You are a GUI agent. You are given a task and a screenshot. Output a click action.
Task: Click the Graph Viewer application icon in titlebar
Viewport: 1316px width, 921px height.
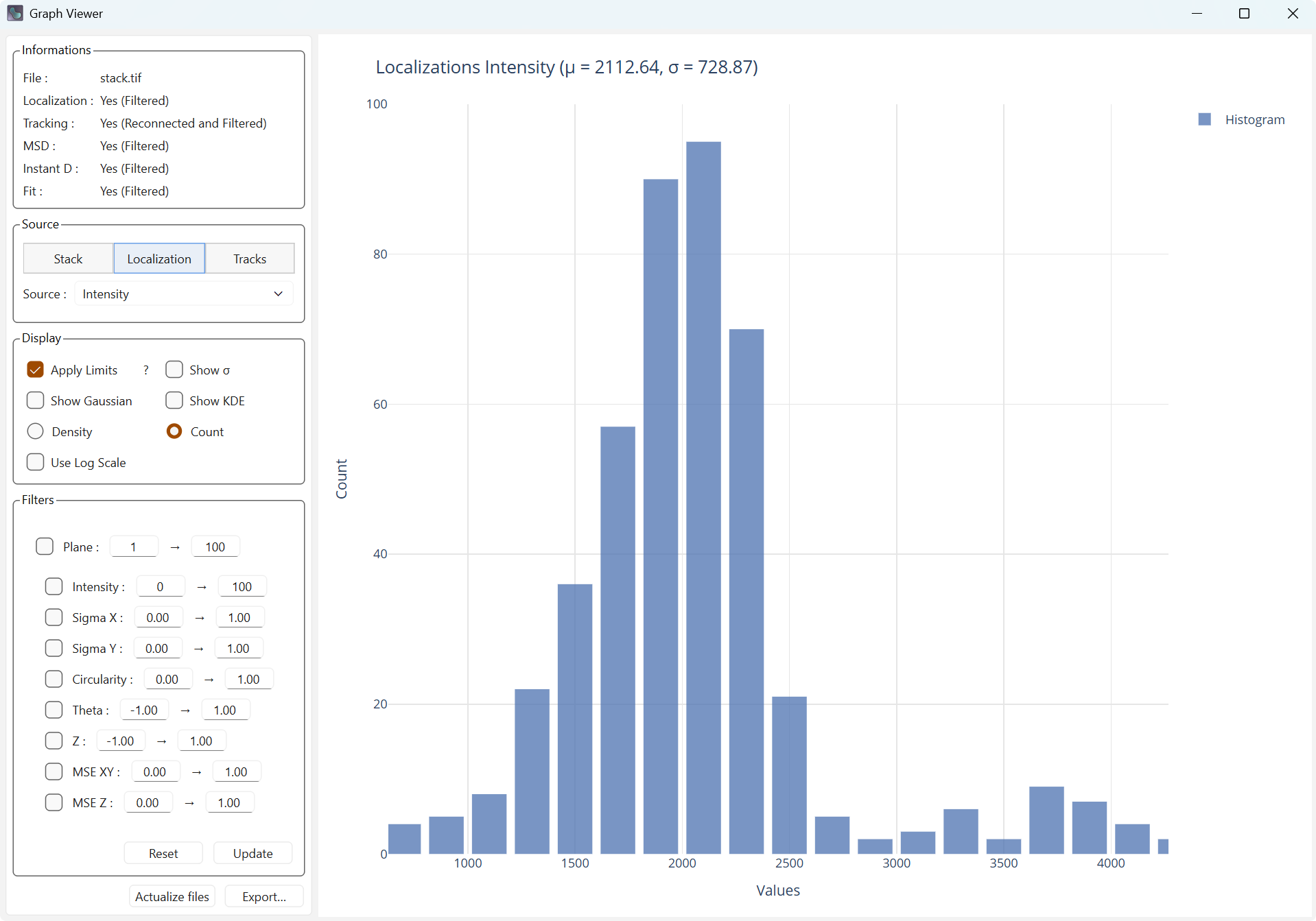[15, 13]
